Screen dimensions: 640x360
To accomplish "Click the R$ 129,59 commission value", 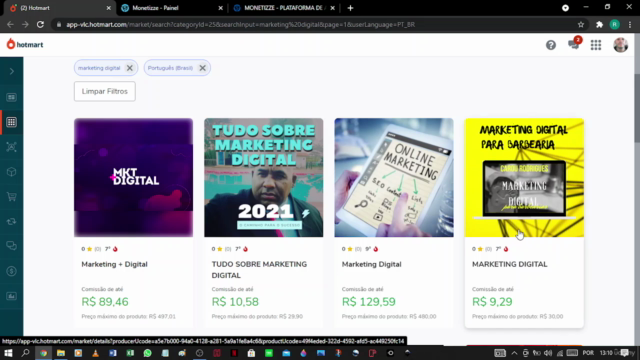I will coord(369,302).
